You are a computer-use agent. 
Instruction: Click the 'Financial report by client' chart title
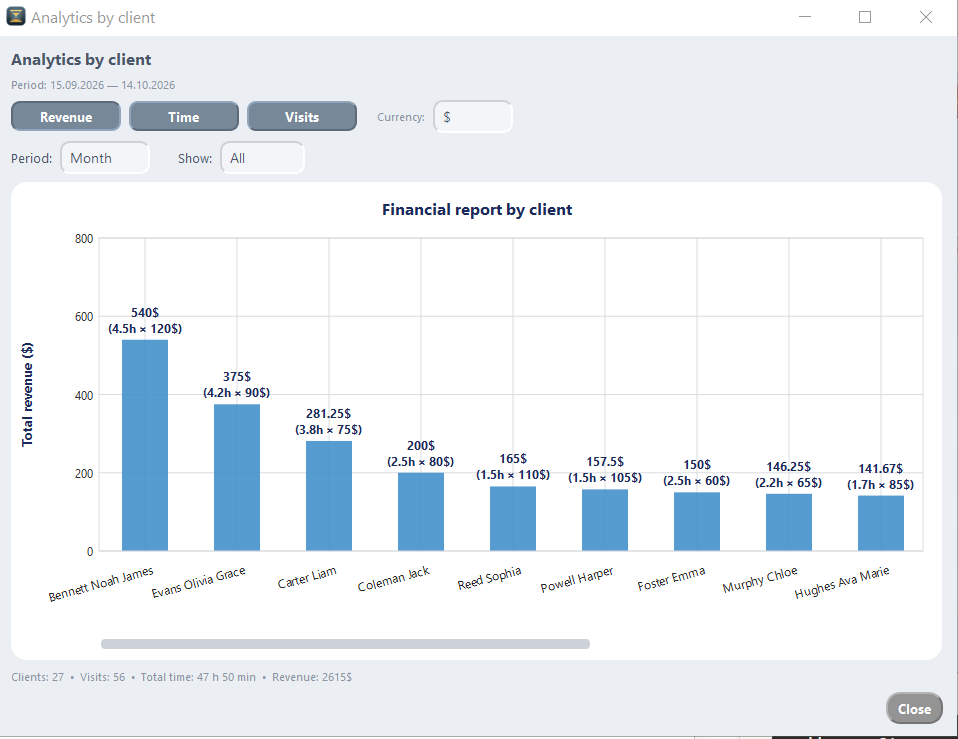[x=477, y=209]
